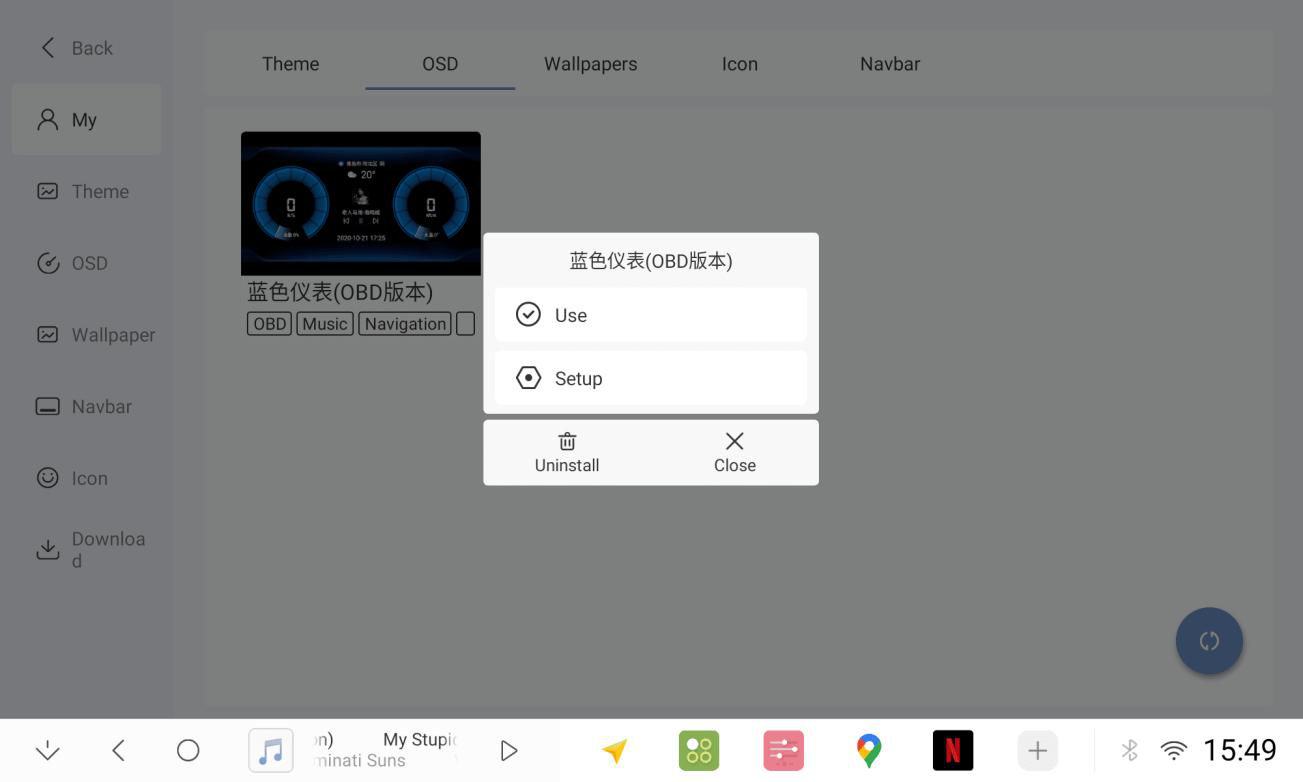Tap the system back arrow

pos(118,750)
